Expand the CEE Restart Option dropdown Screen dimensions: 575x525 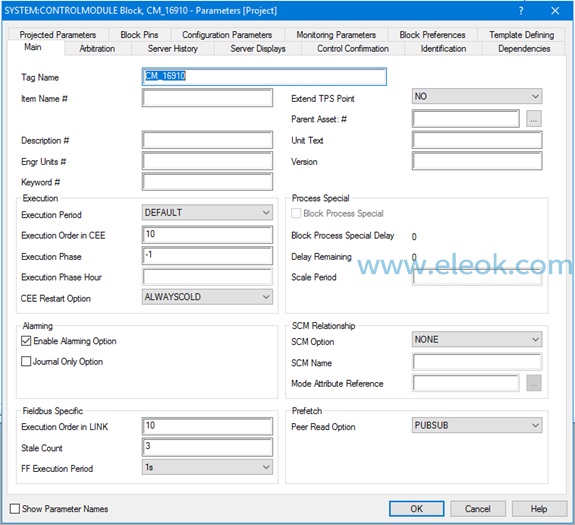coord(207,297)
